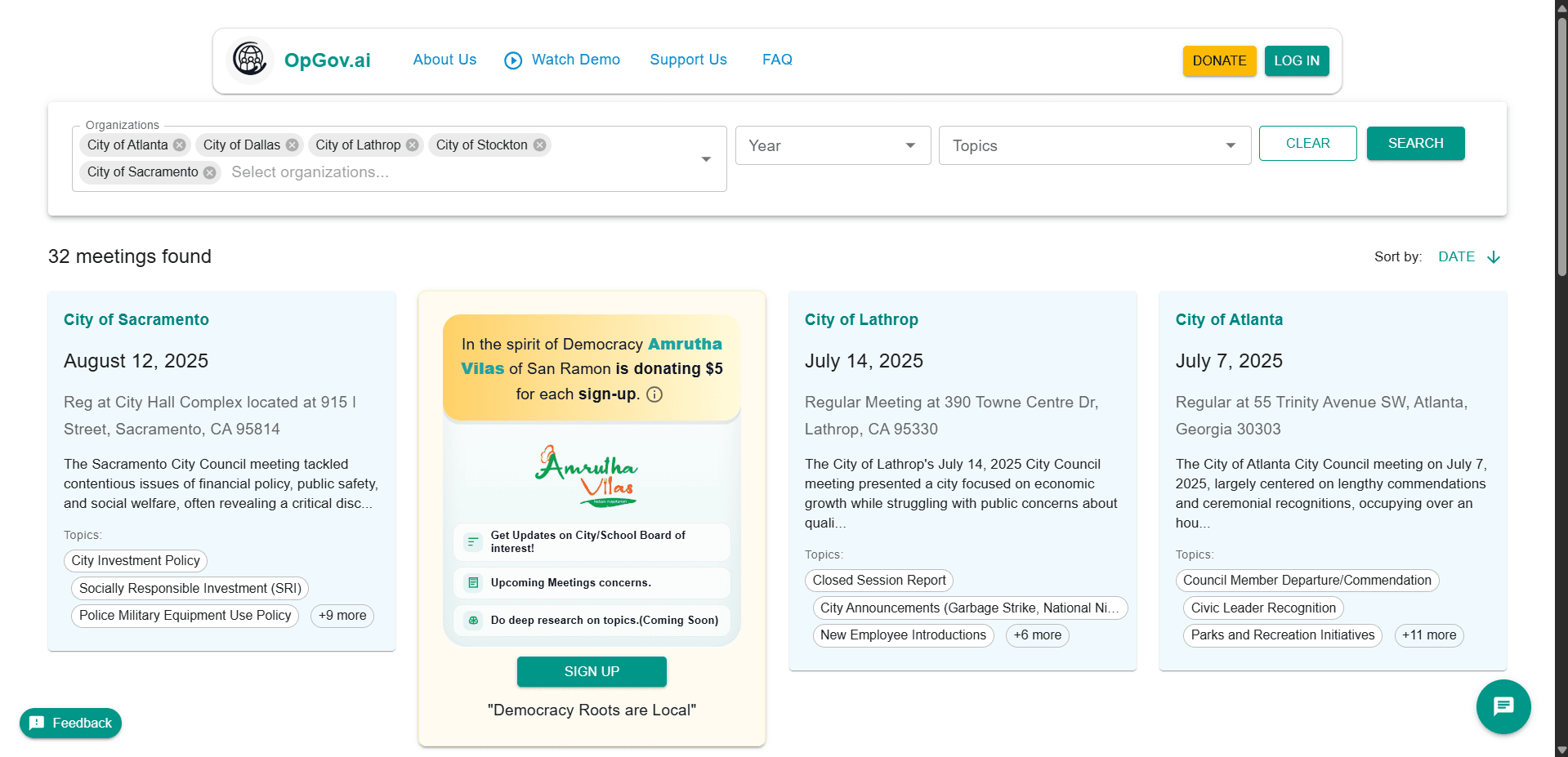This screenshot has width=1568, height=757.
Task: Toggle the date sort direction arrow
Action: point(1494,257)
